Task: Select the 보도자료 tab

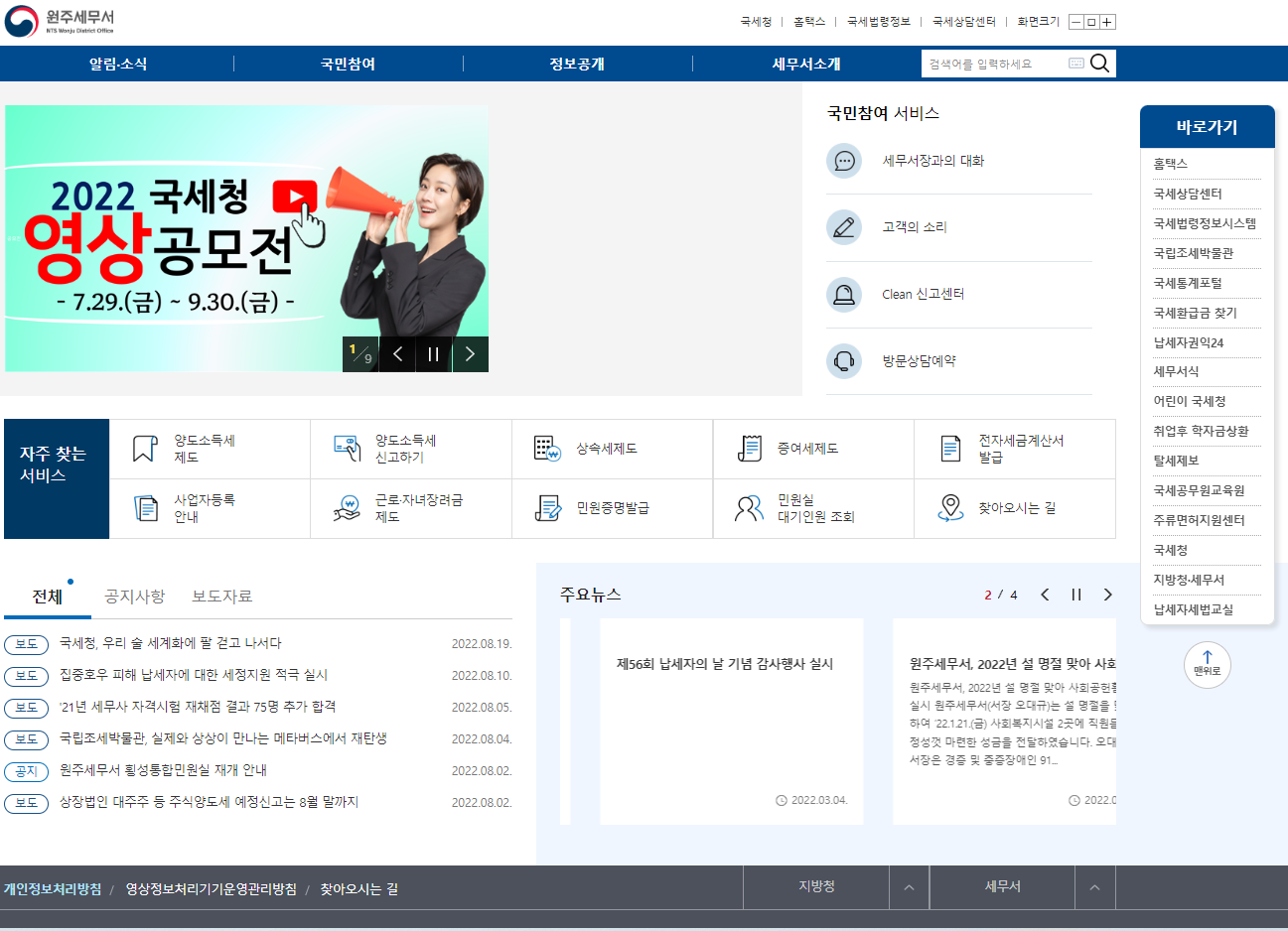Action: 221,597
